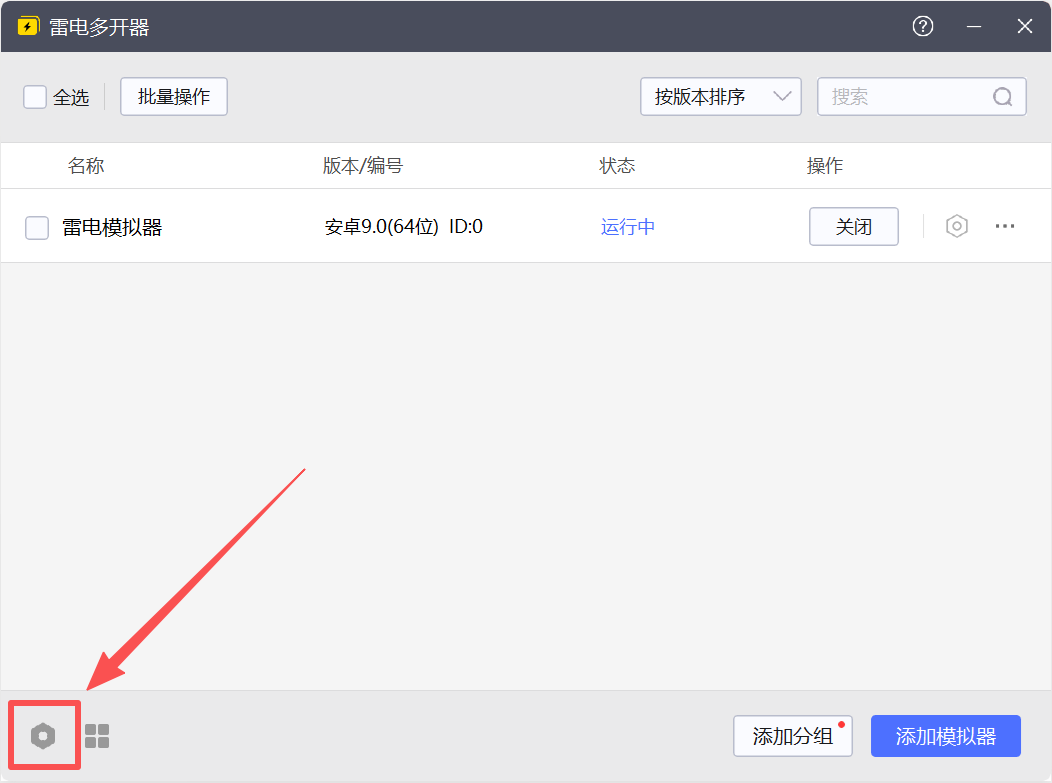Viewport: 1052px width, 783px height.
Task: Open the help question mark icon
Action: pyautogui.click(x=923, y=27)
